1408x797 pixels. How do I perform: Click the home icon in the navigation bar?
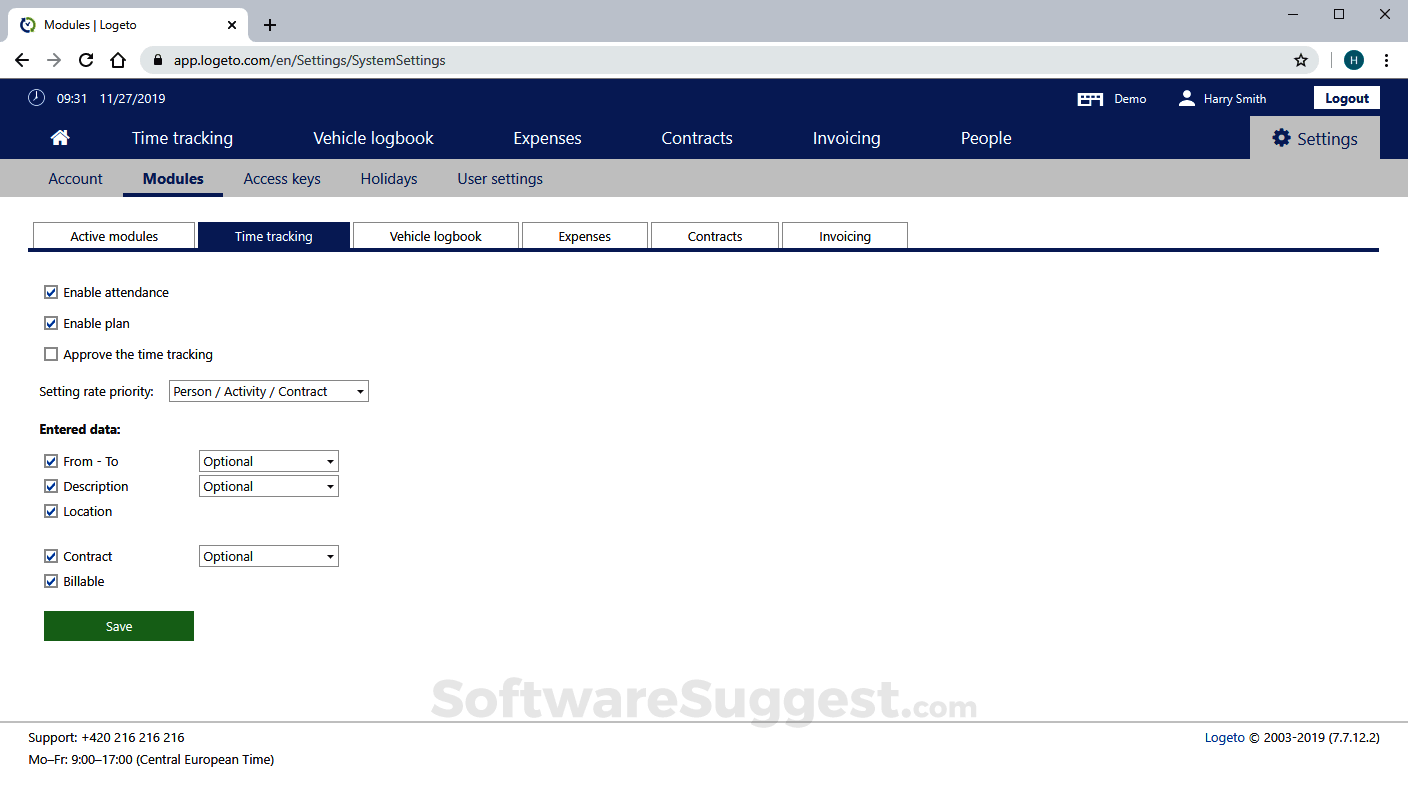pos(59,137)
